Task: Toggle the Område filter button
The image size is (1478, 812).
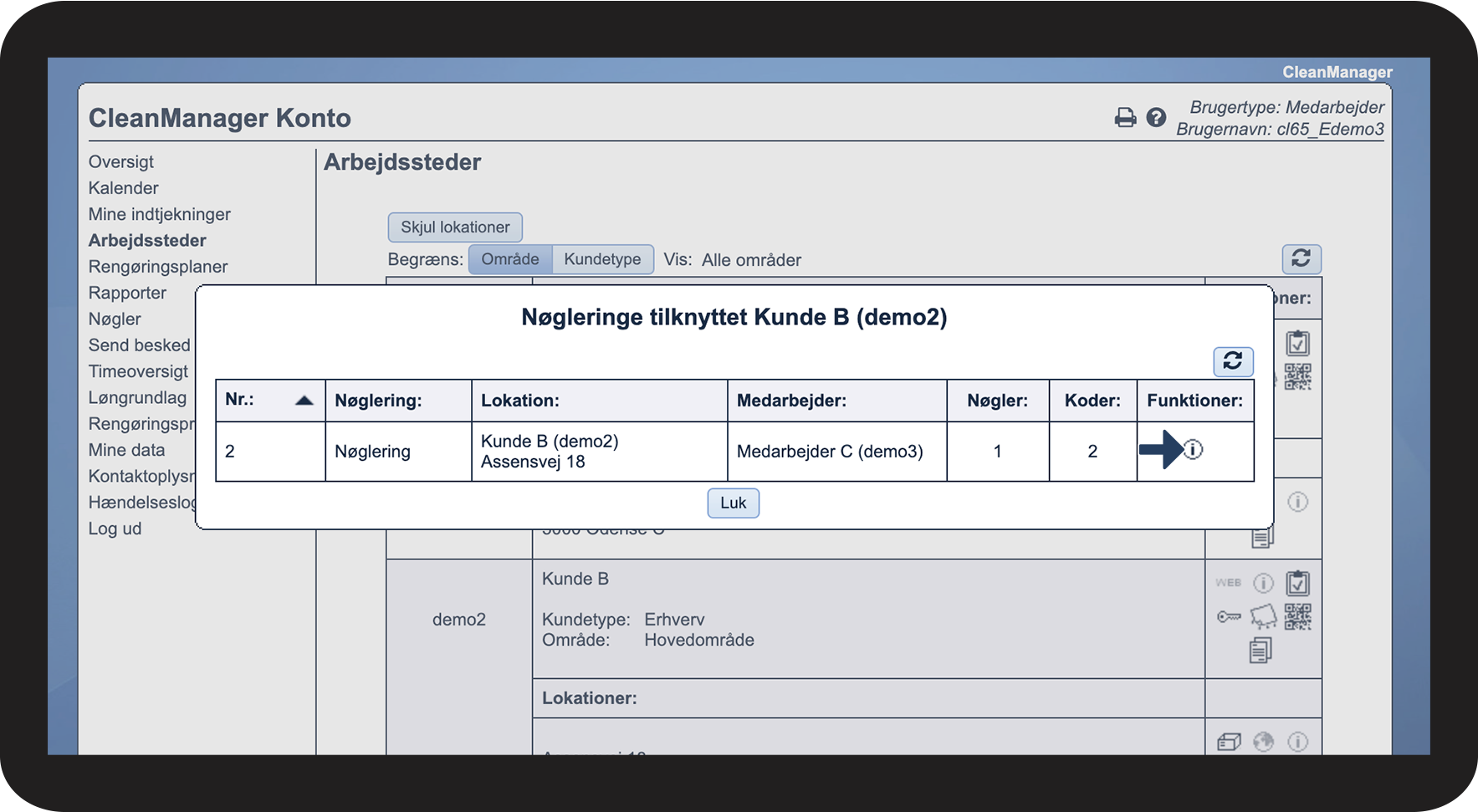Action: click(x=509, y=259)
